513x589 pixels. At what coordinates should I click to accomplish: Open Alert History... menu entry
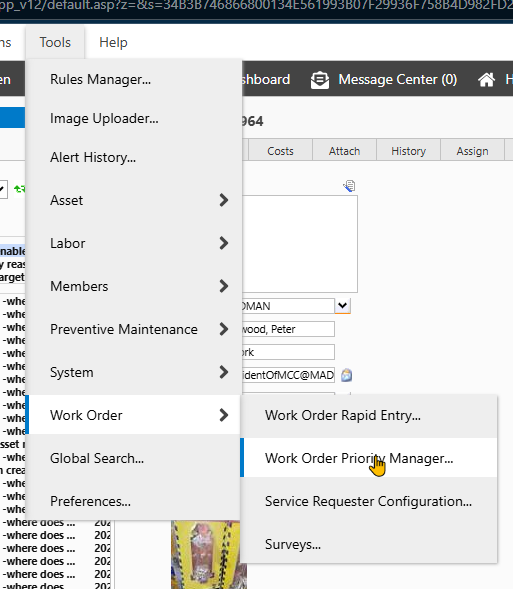(x=134, y=157)
